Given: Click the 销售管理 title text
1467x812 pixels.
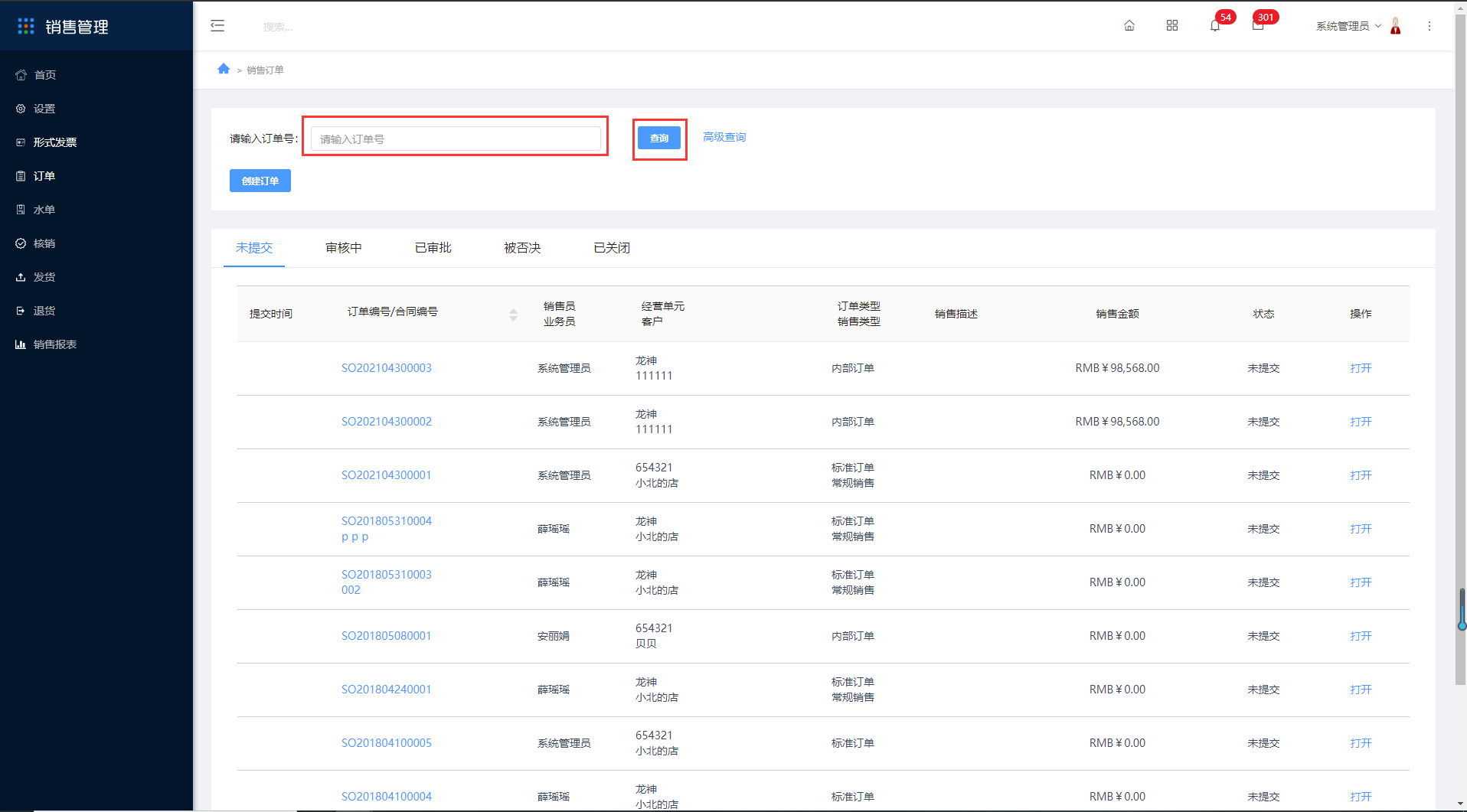Looking at the screenshot, I should coord(77,27).
